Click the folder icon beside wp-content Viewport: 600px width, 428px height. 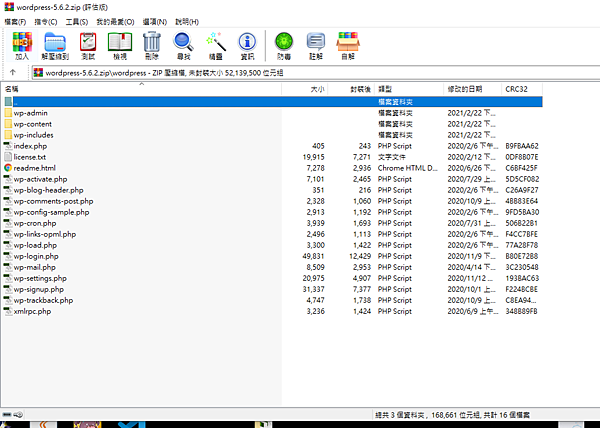pos(8,124)
